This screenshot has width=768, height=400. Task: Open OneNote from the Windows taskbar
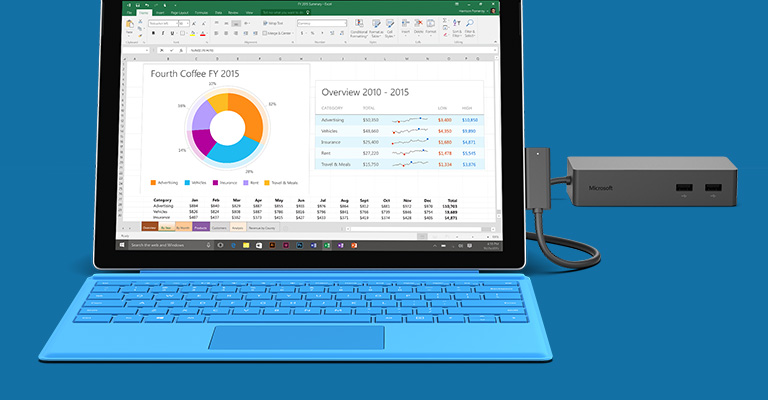[340, 245]
